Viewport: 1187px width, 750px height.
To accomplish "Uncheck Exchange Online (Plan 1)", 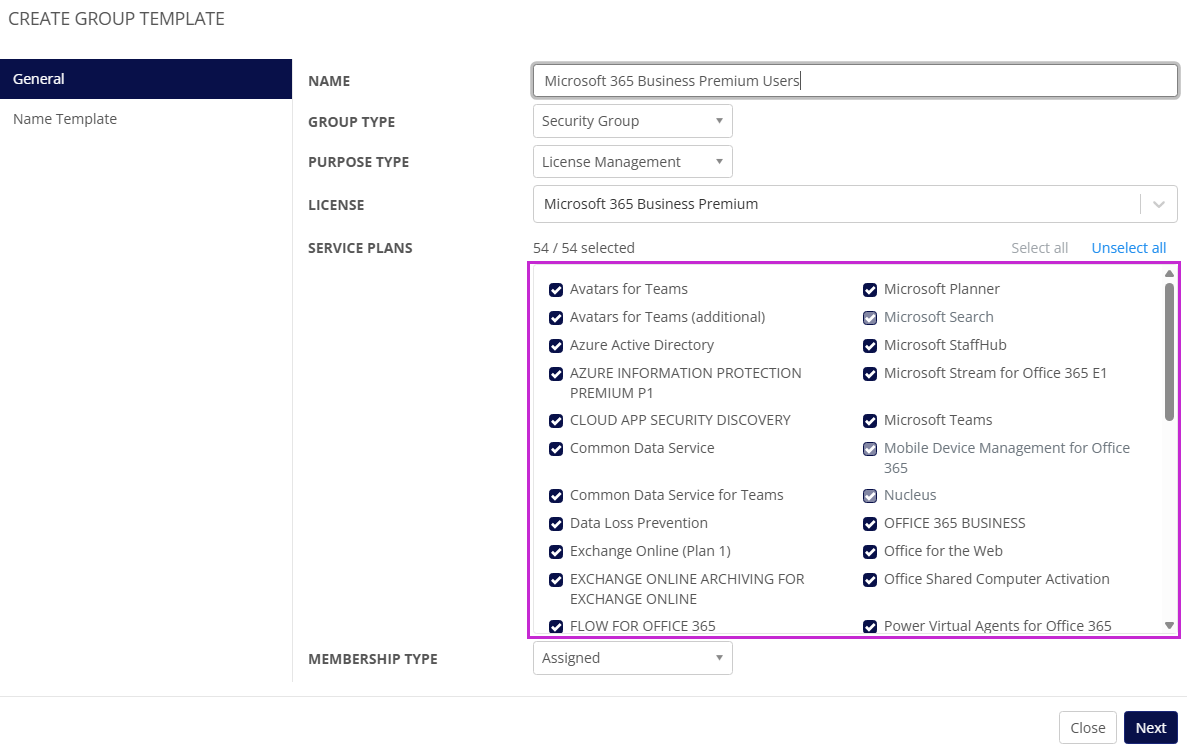I will coord(556,552).
